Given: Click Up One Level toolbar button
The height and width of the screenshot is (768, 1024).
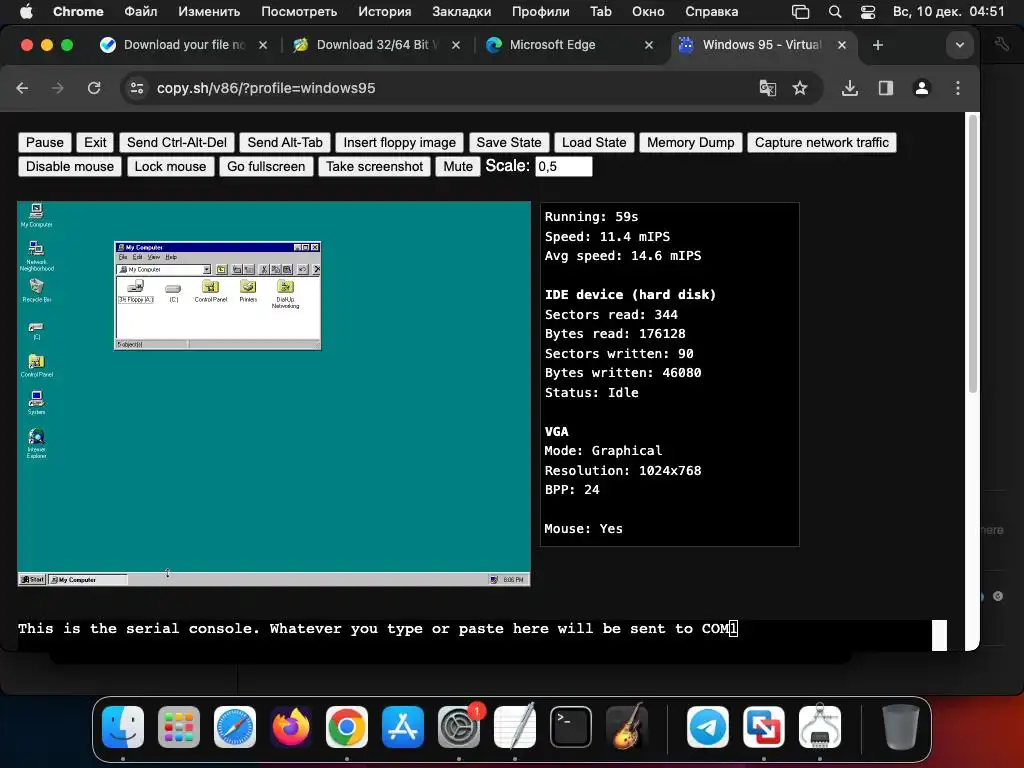Looking at the screenshot, I should [x=221, y=270].
